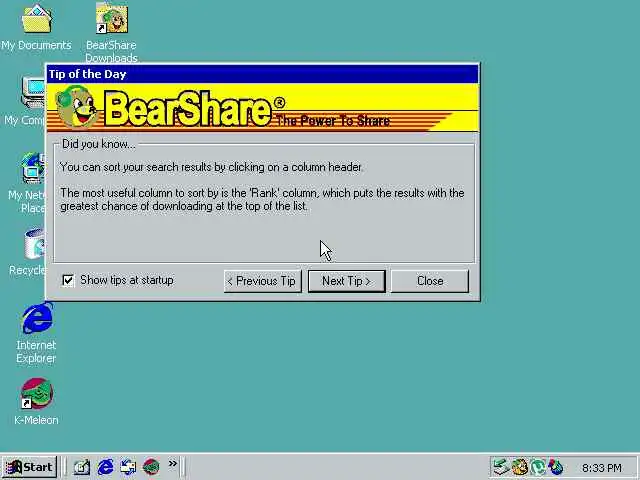The width and height of the screenshot is (640, 480).
Task: Open the Windows Start menu
Action: click(x=29, y=467)
